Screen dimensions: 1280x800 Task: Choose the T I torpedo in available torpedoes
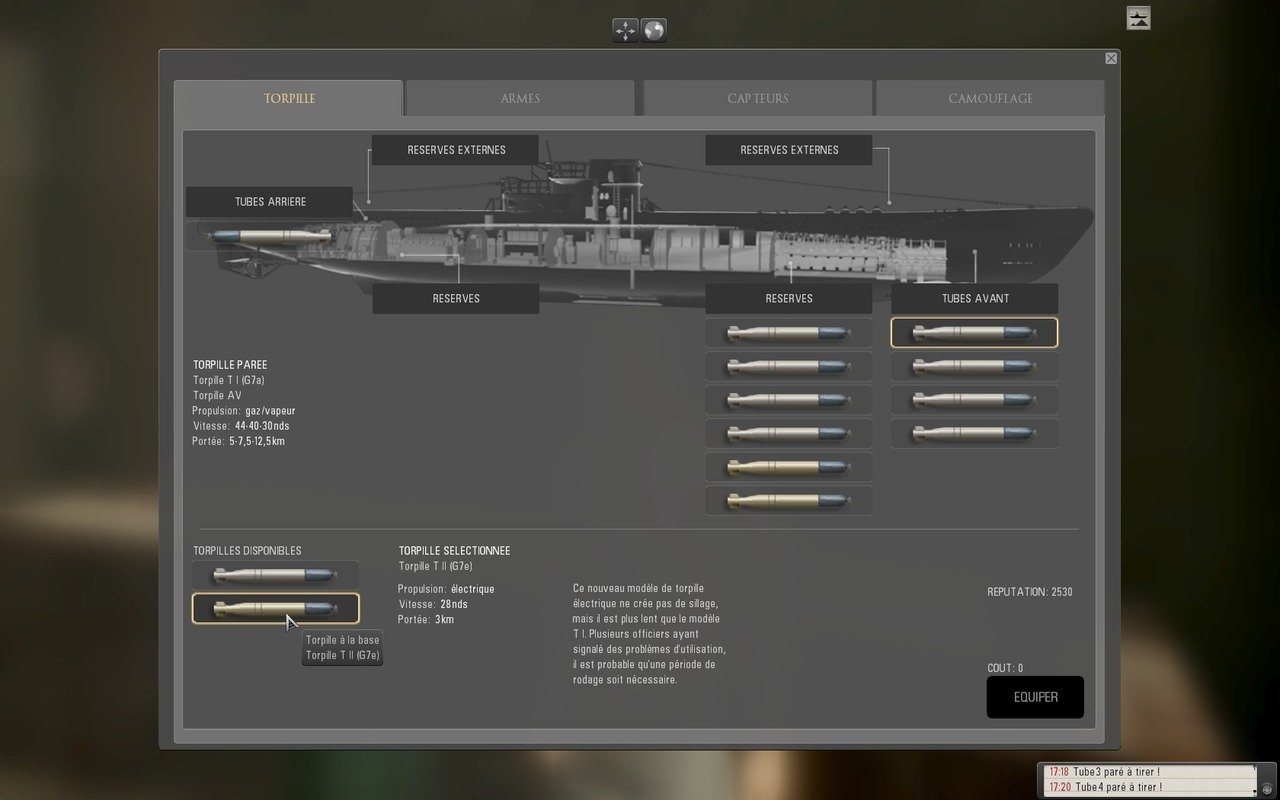click(x=275, y=575)
